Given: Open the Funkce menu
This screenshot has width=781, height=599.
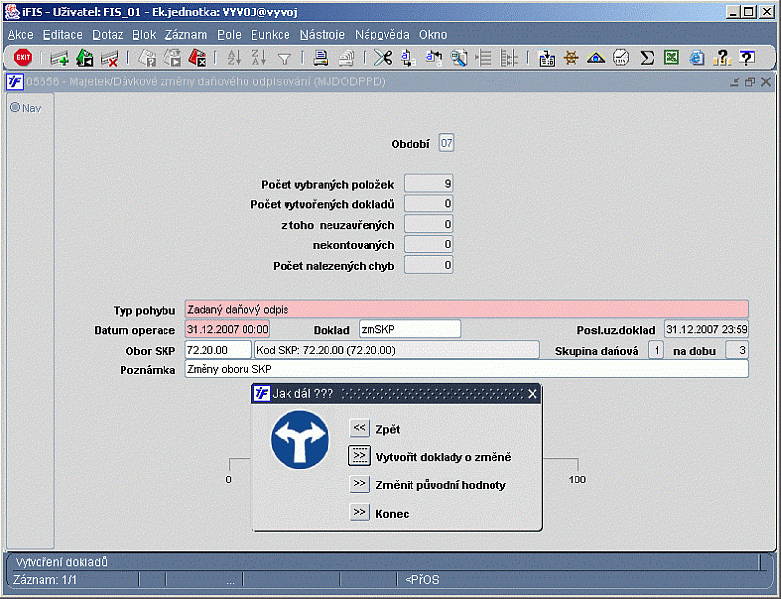Looking at the screenshot, I should coord(270,35).
